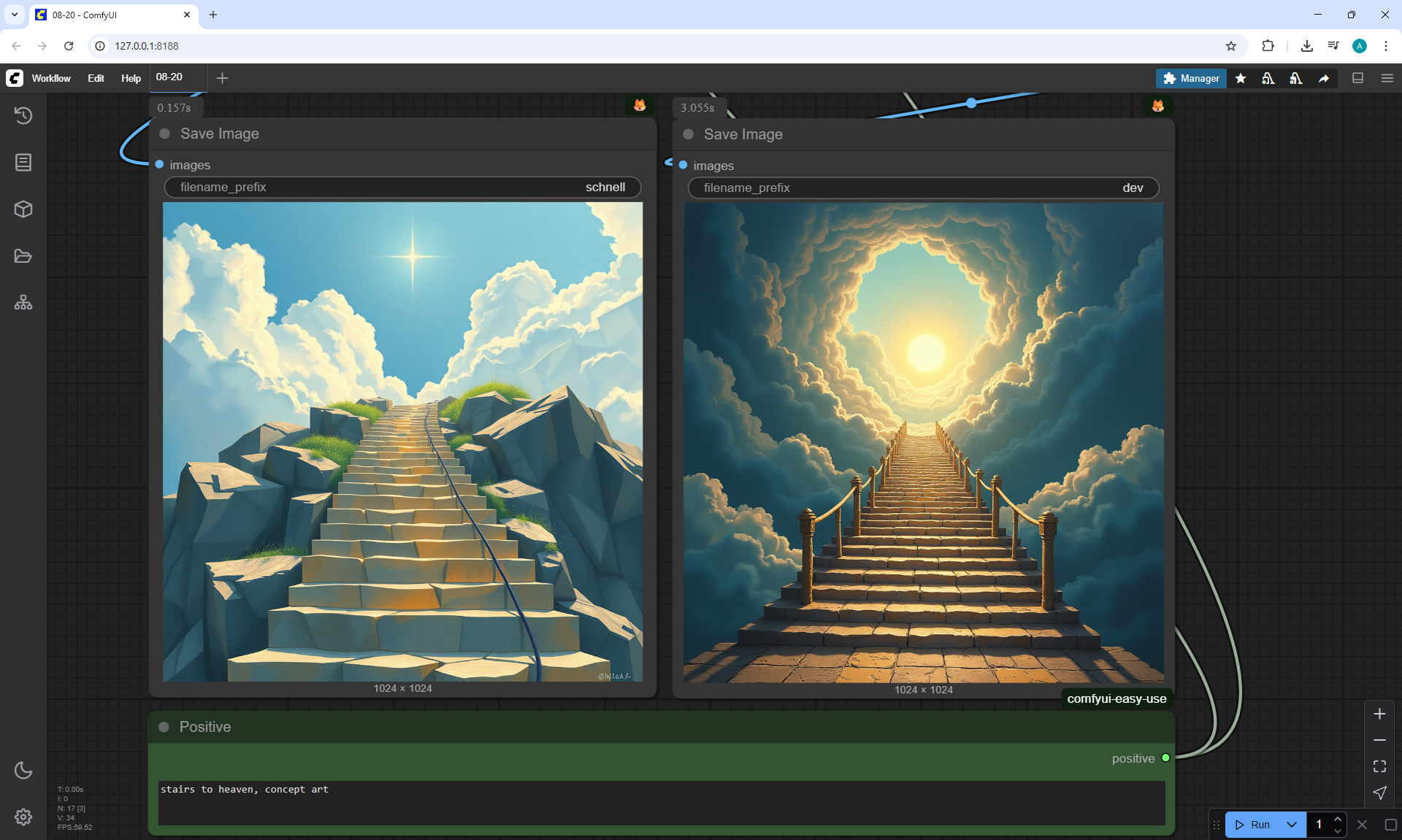Click the fit view icon
Image resolution: width=1402 pixels, height=840 pixels.
click(1379, 766)
